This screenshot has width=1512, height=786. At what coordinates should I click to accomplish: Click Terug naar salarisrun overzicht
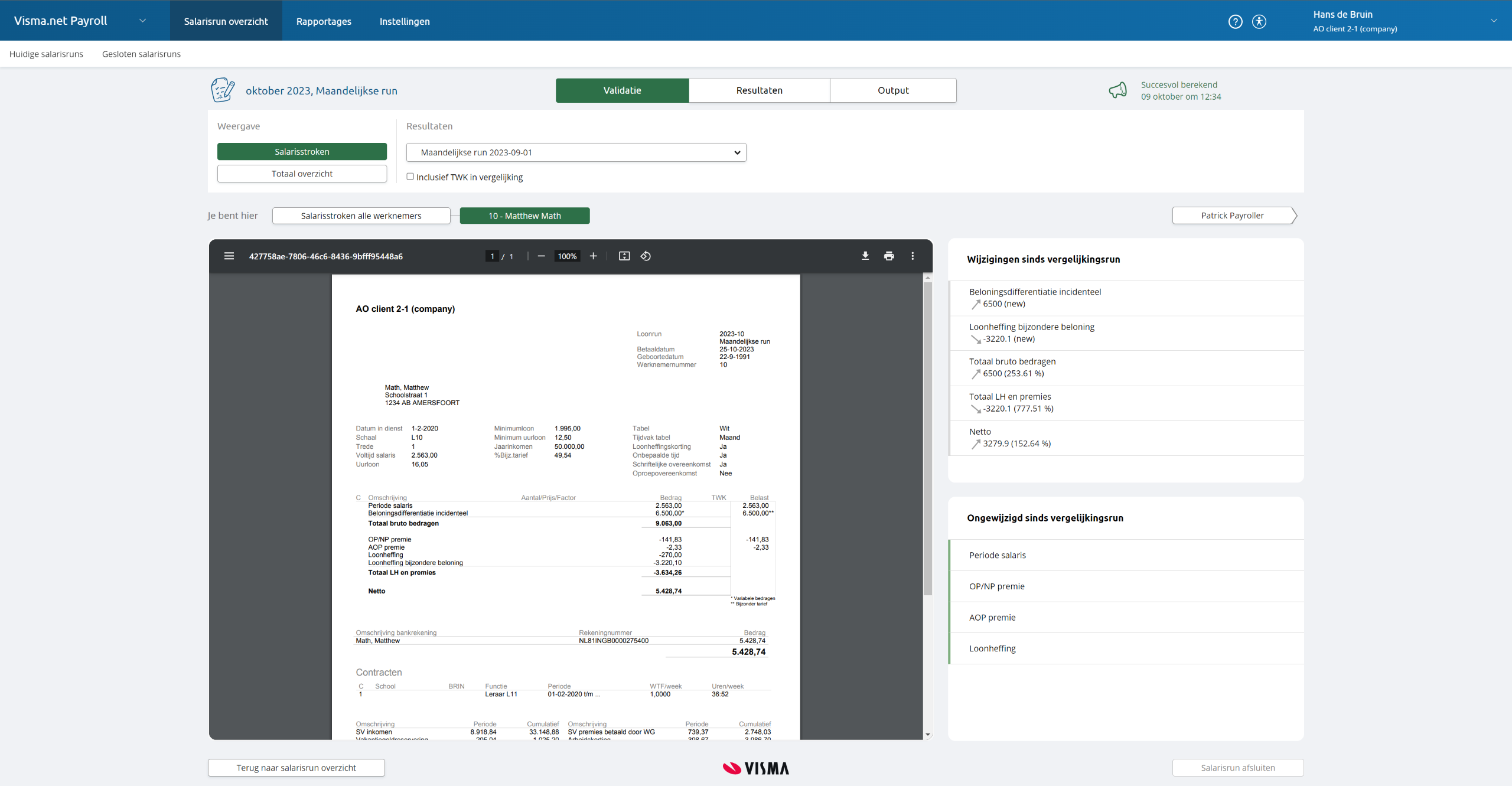pos(296,767)
